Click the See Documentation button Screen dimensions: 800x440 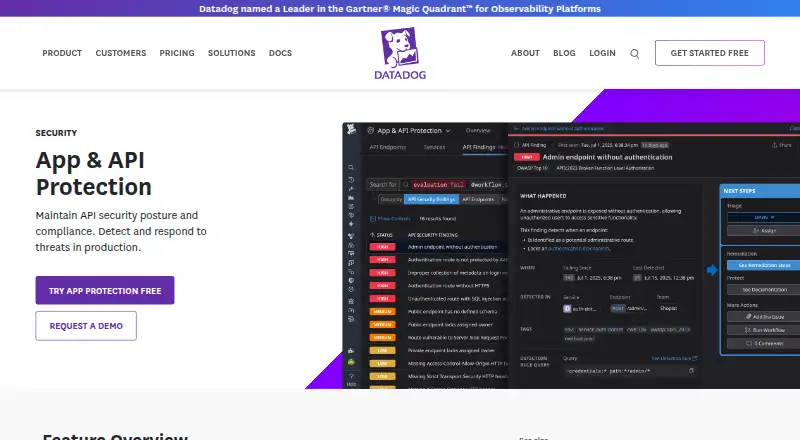coord(764,289)
